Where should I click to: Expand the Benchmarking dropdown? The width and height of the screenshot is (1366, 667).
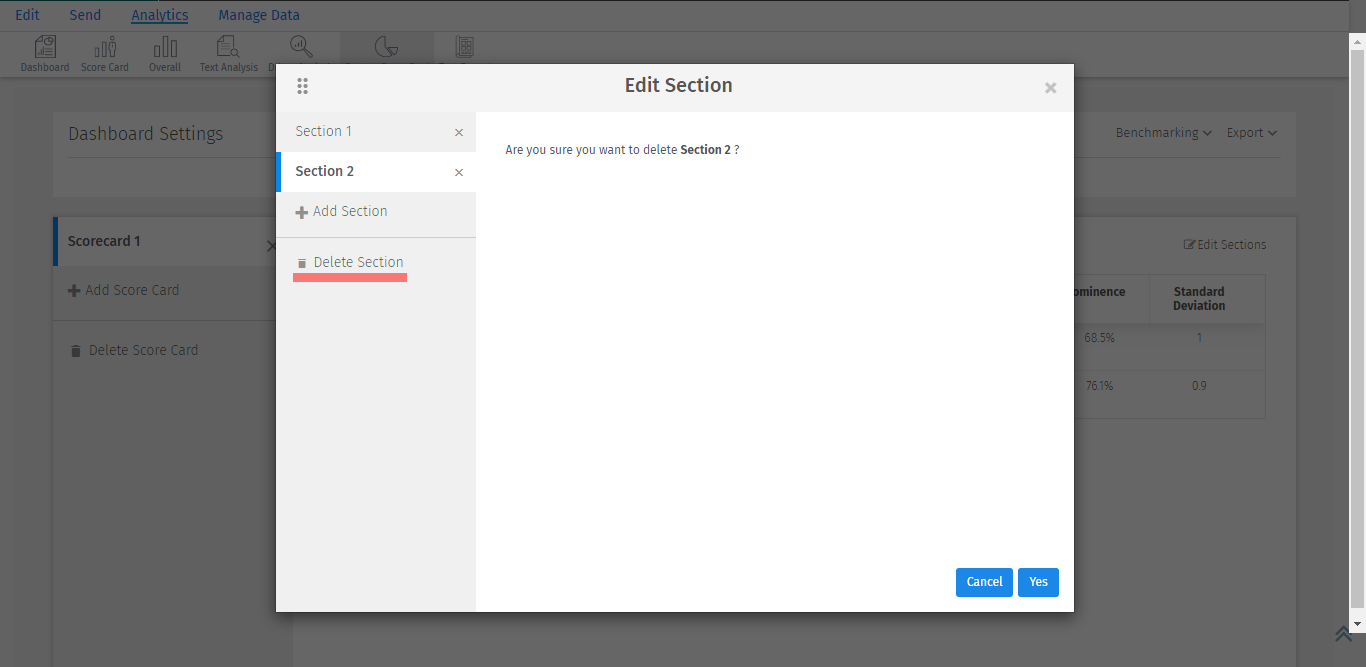1163,132
